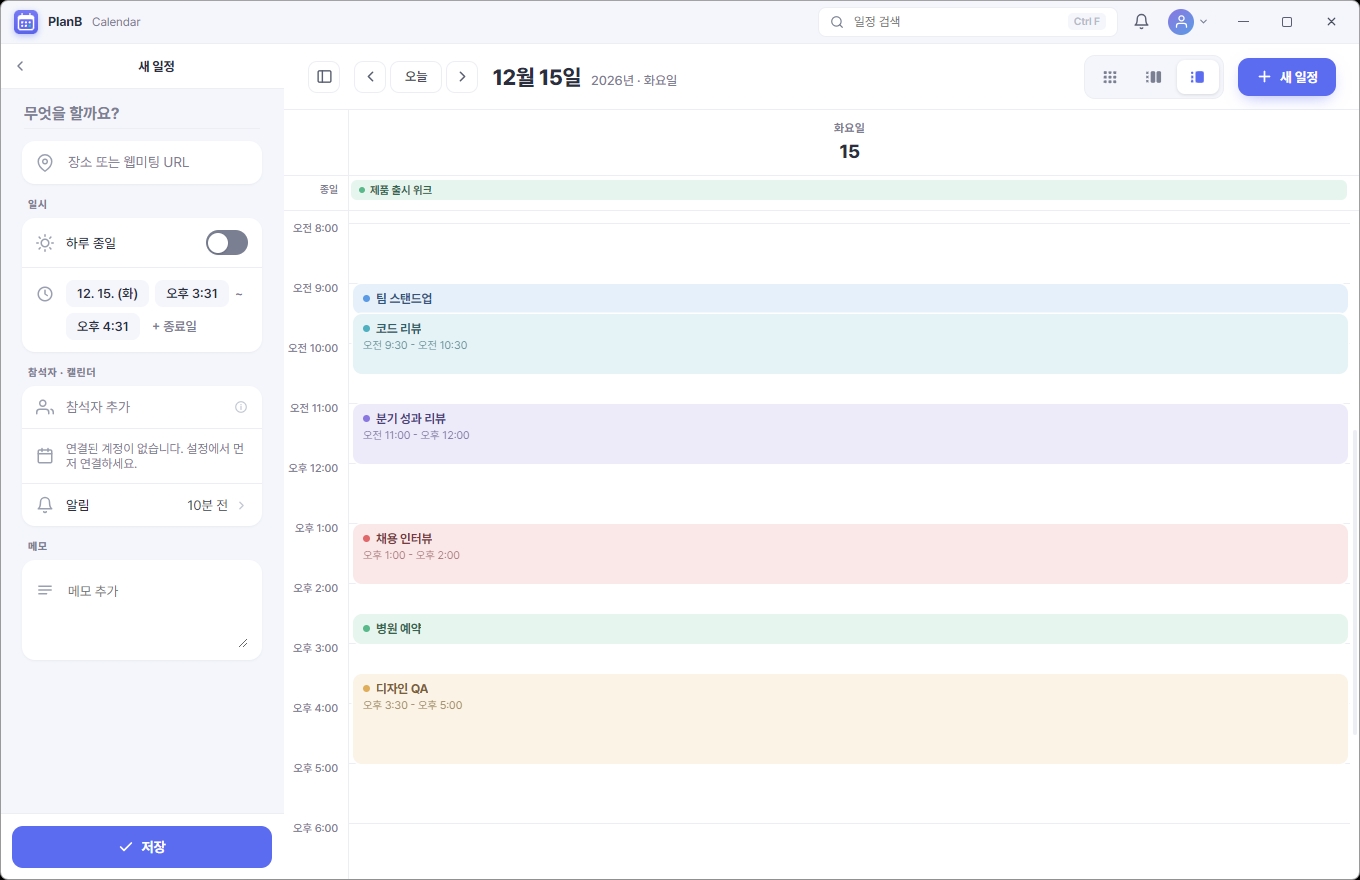Jump to today with 오늘 button
Viewport: 1360px width, 880px height.
tap(416, 76)
